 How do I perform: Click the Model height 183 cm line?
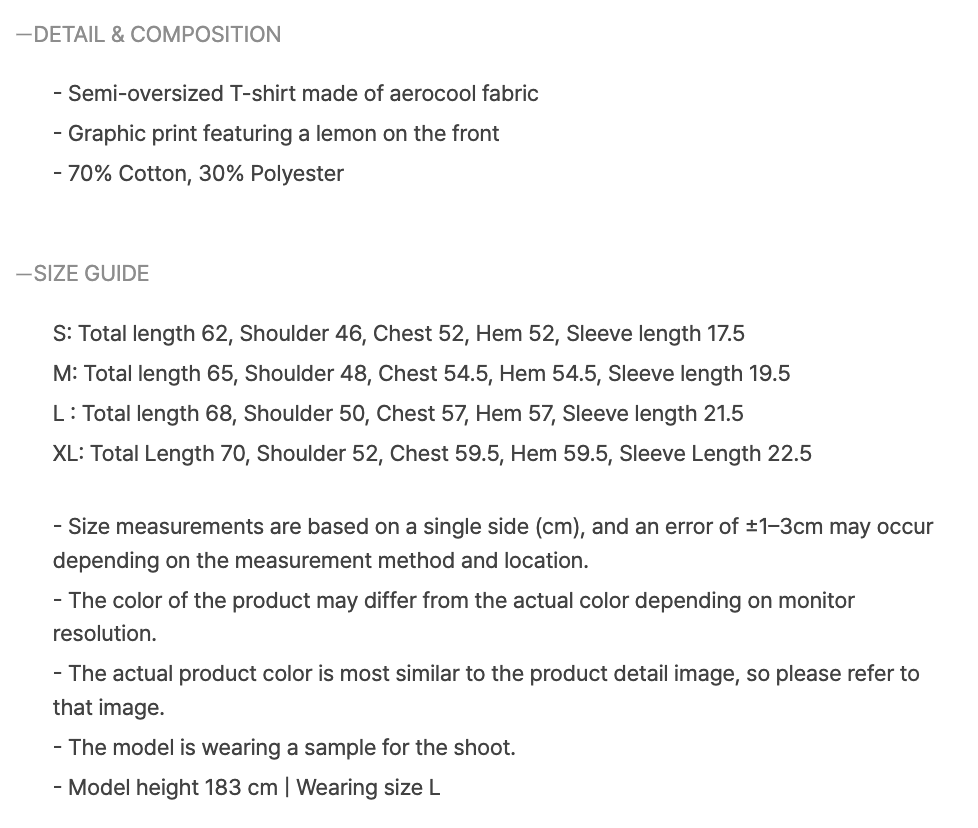(246, 787)
